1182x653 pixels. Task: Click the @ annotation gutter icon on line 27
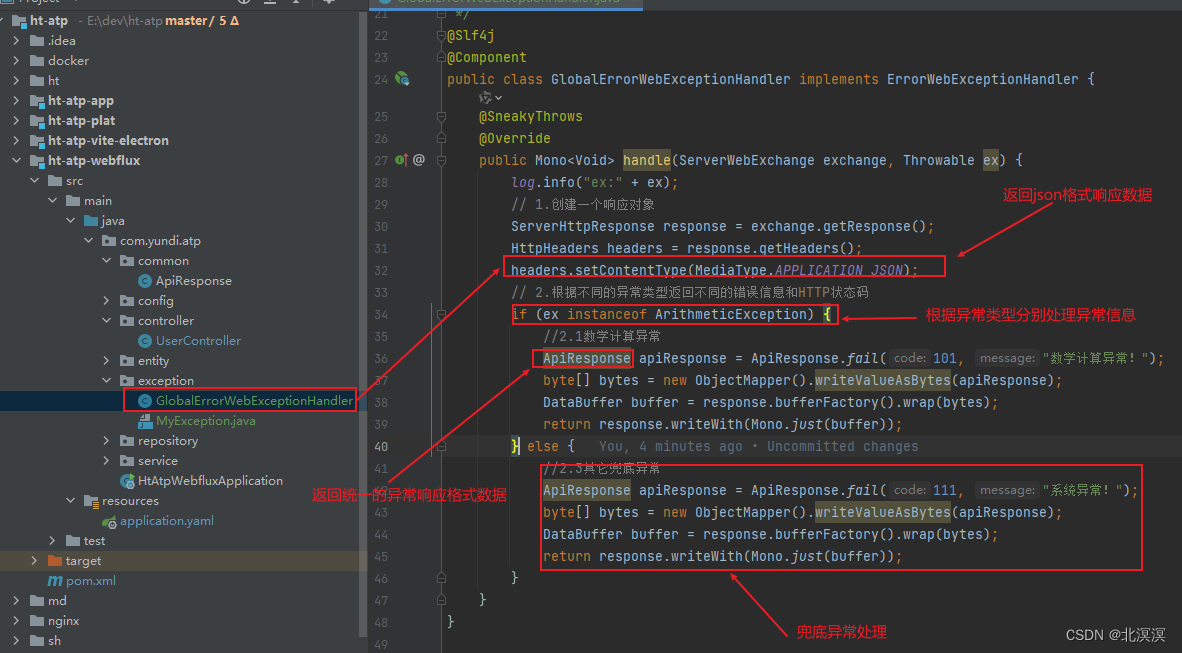coord(418,160)
